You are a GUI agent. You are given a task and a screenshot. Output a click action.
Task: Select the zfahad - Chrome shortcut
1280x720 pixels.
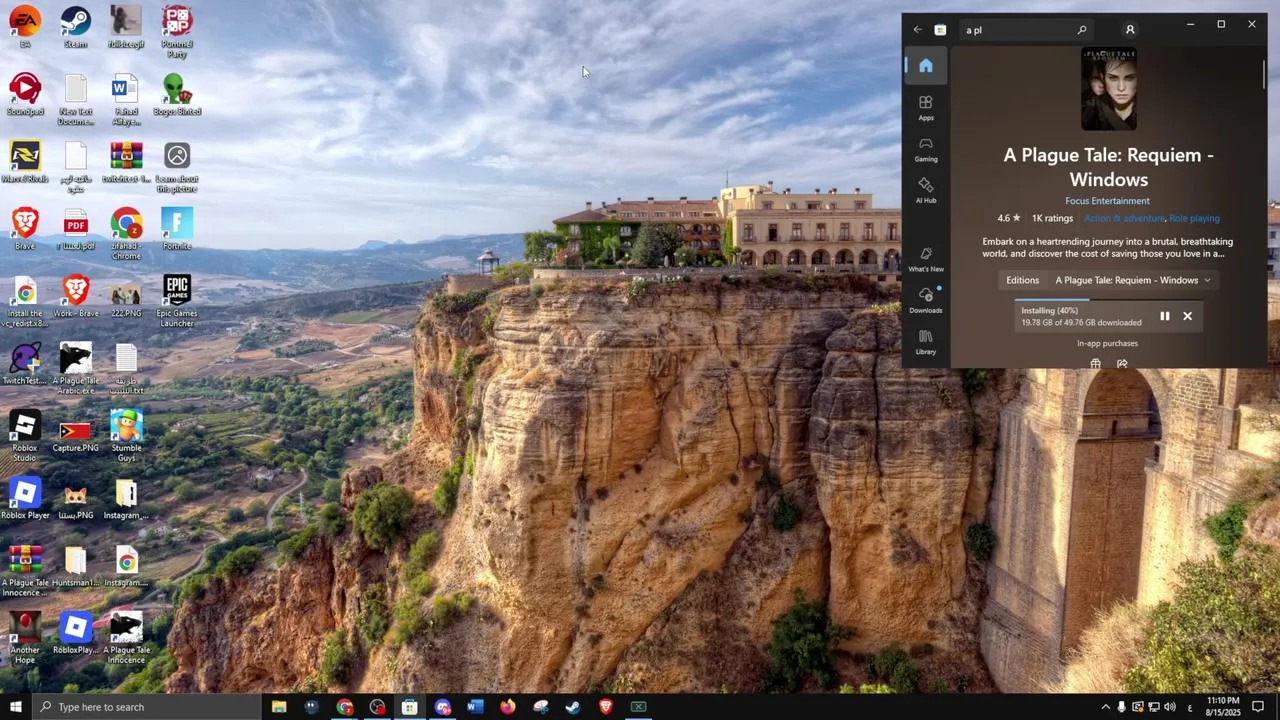(126, 234)
